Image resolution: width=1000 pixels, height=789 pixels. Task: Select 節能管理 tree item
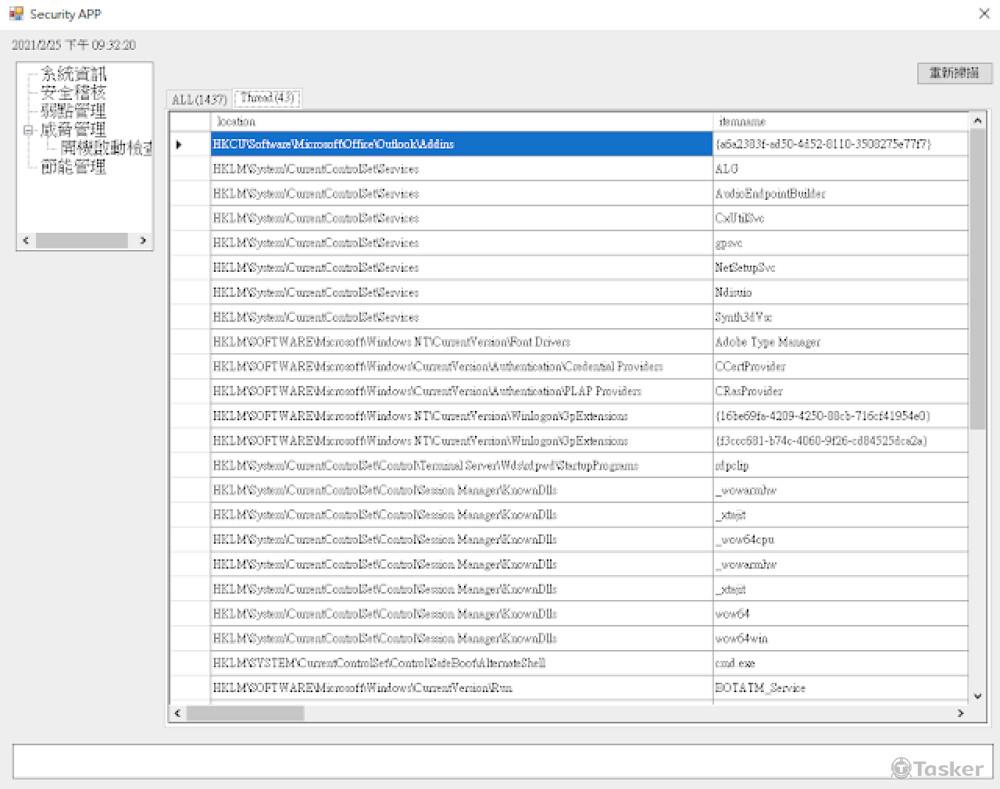click(73, 167)
